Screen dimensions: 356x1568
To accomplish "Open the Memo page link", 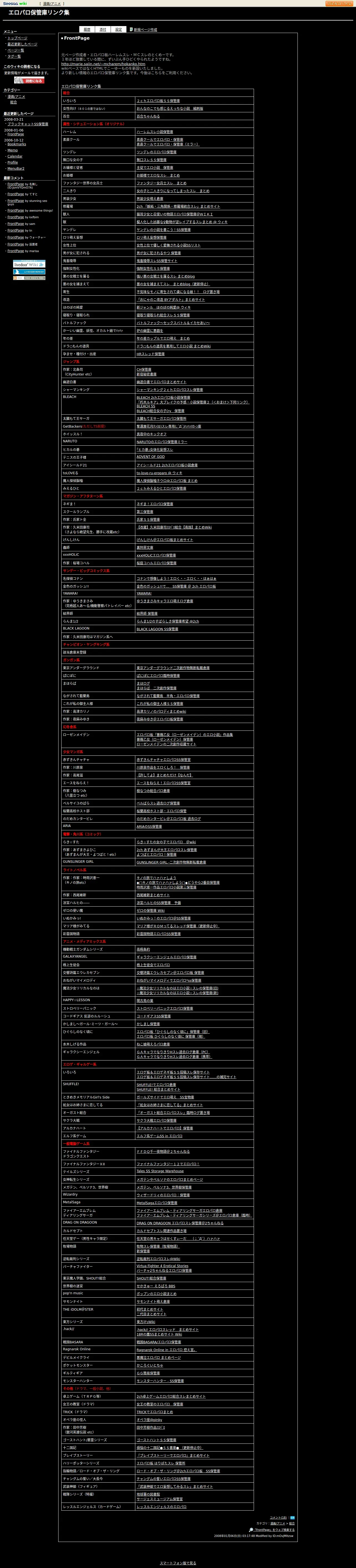I will coord(12,150).
